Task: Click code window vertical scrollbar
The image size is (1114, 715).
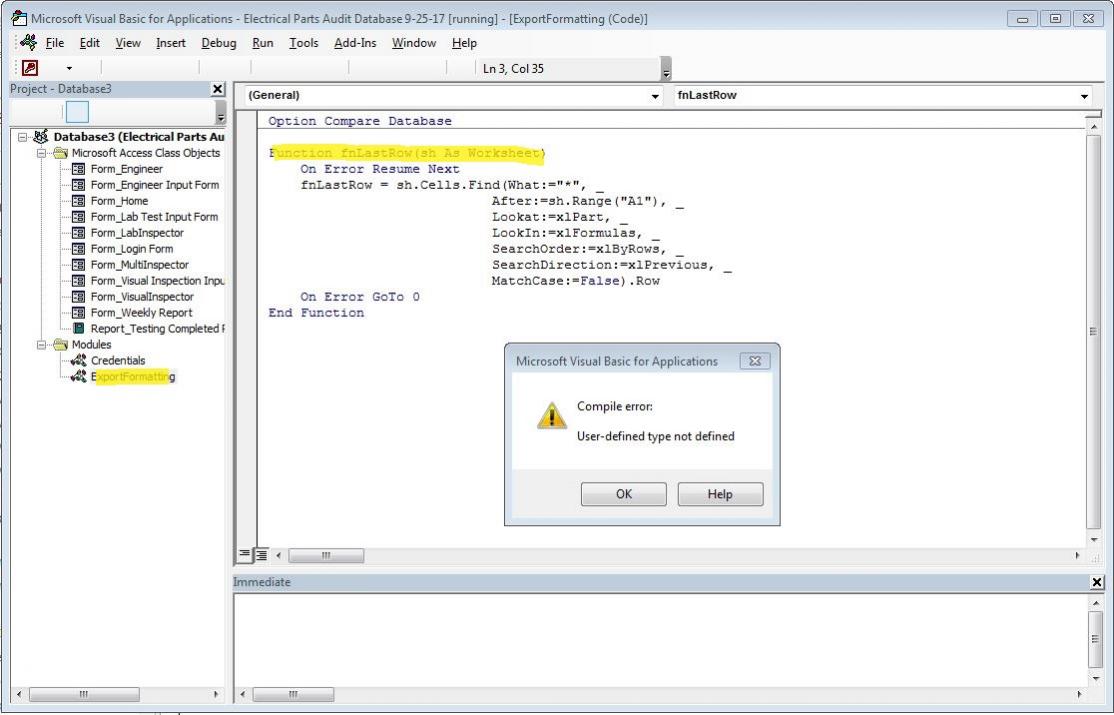Action: pos(1093,331)
